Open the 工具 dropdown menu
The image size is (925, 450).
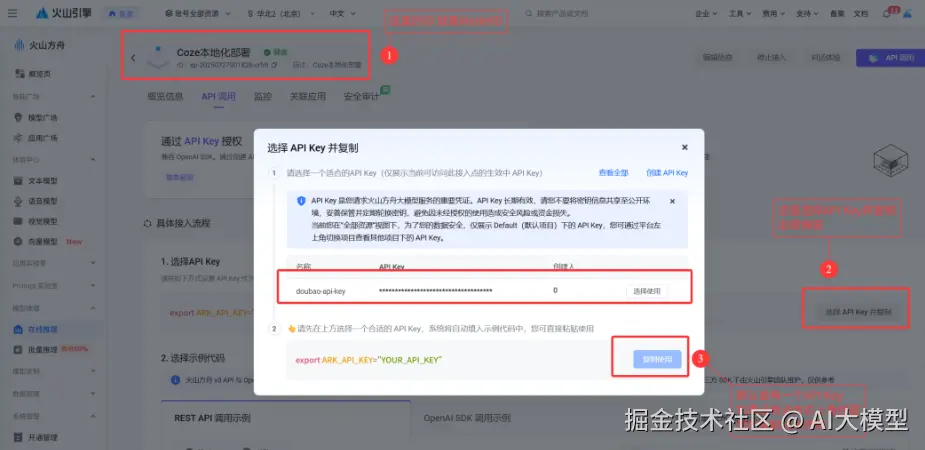coord(740,14)
